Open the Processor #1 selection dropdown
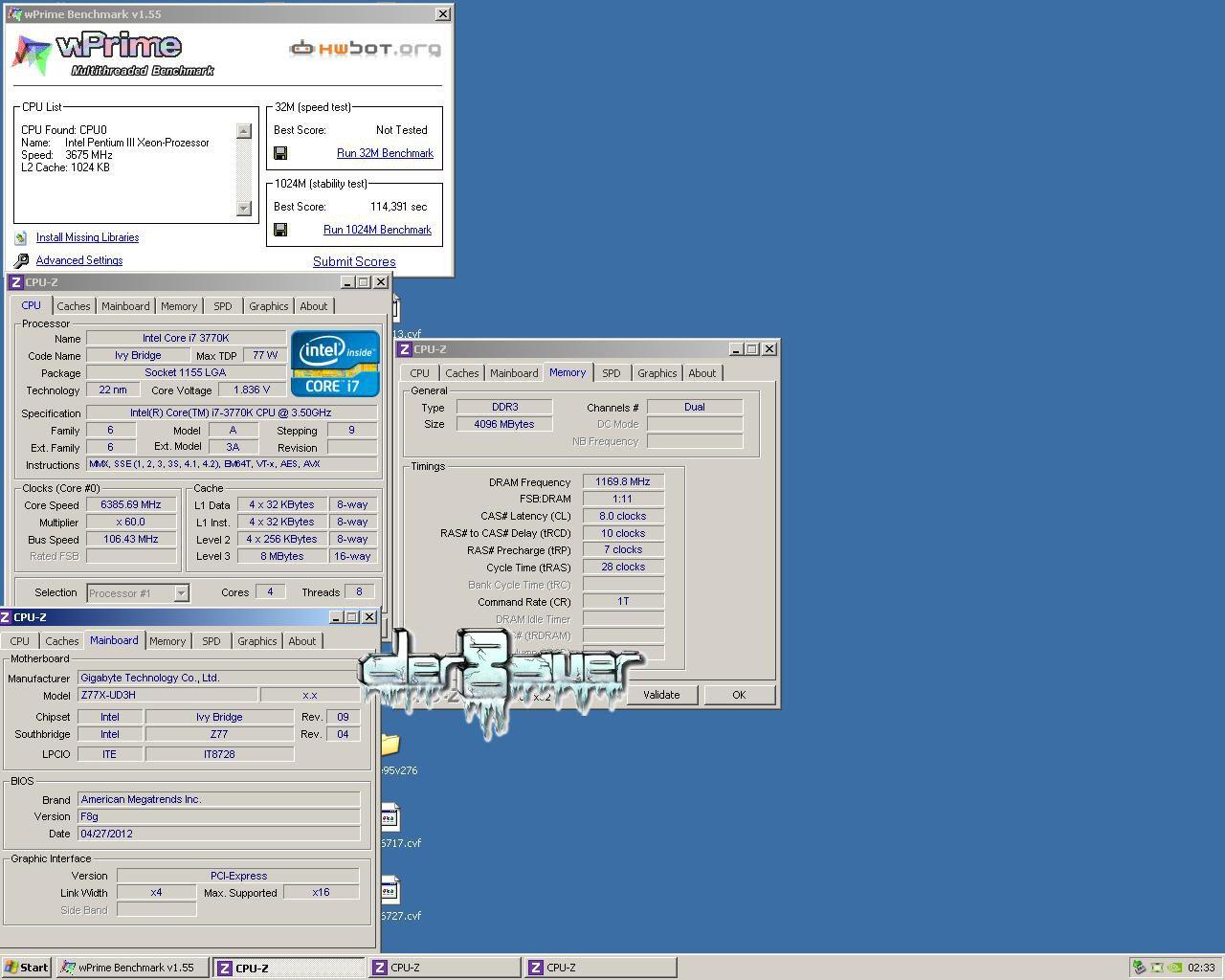The image size is (1225, 980). (x=180, y=593)
